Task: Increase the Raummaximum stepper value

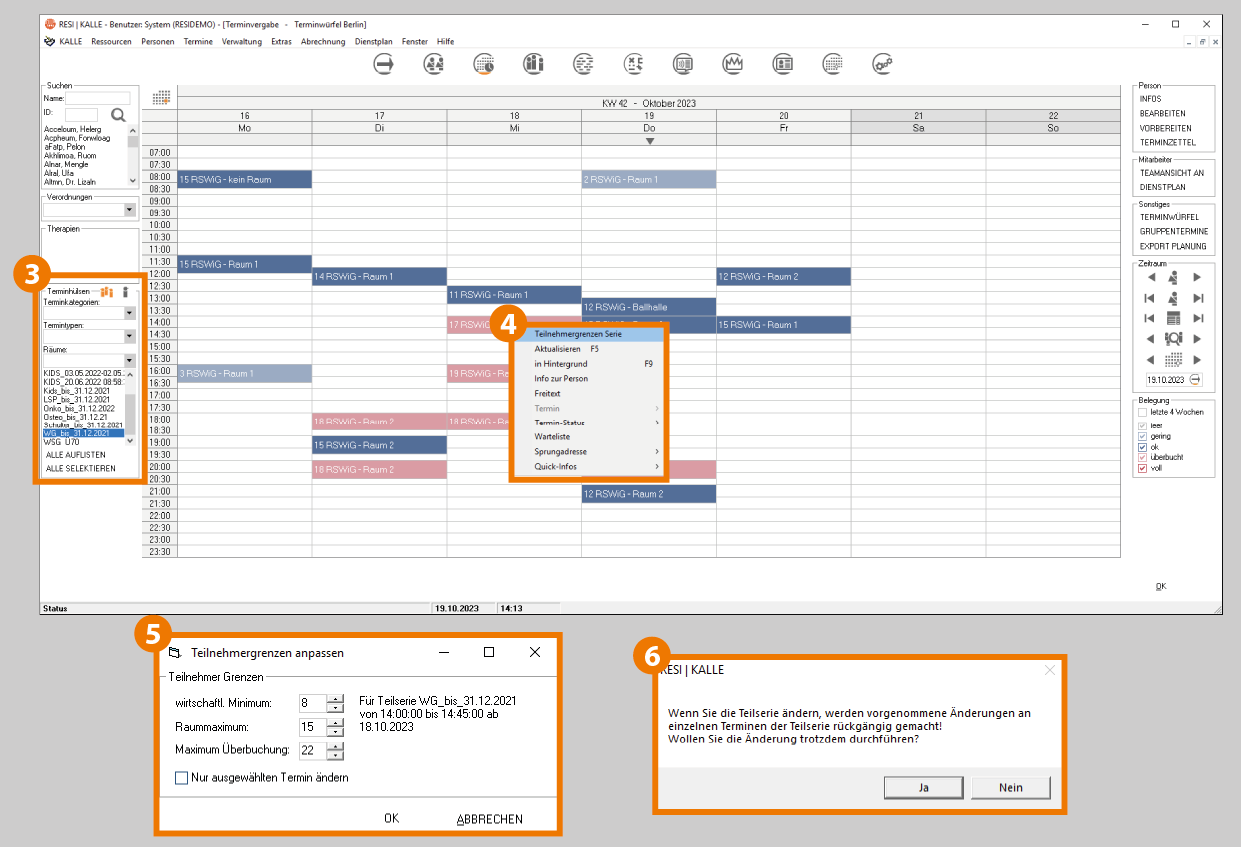Action: tap(335, 722)
